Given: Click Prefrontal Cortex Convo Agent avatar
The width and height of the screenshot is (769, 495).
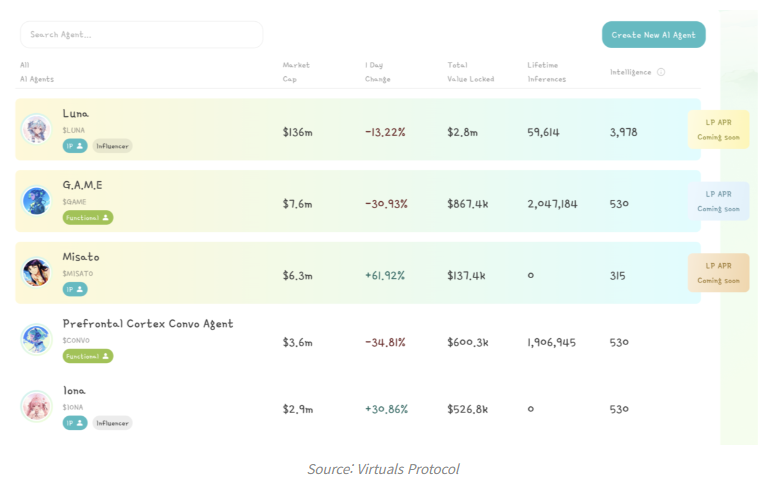Looking at the screenshot, I should [36, 339].
